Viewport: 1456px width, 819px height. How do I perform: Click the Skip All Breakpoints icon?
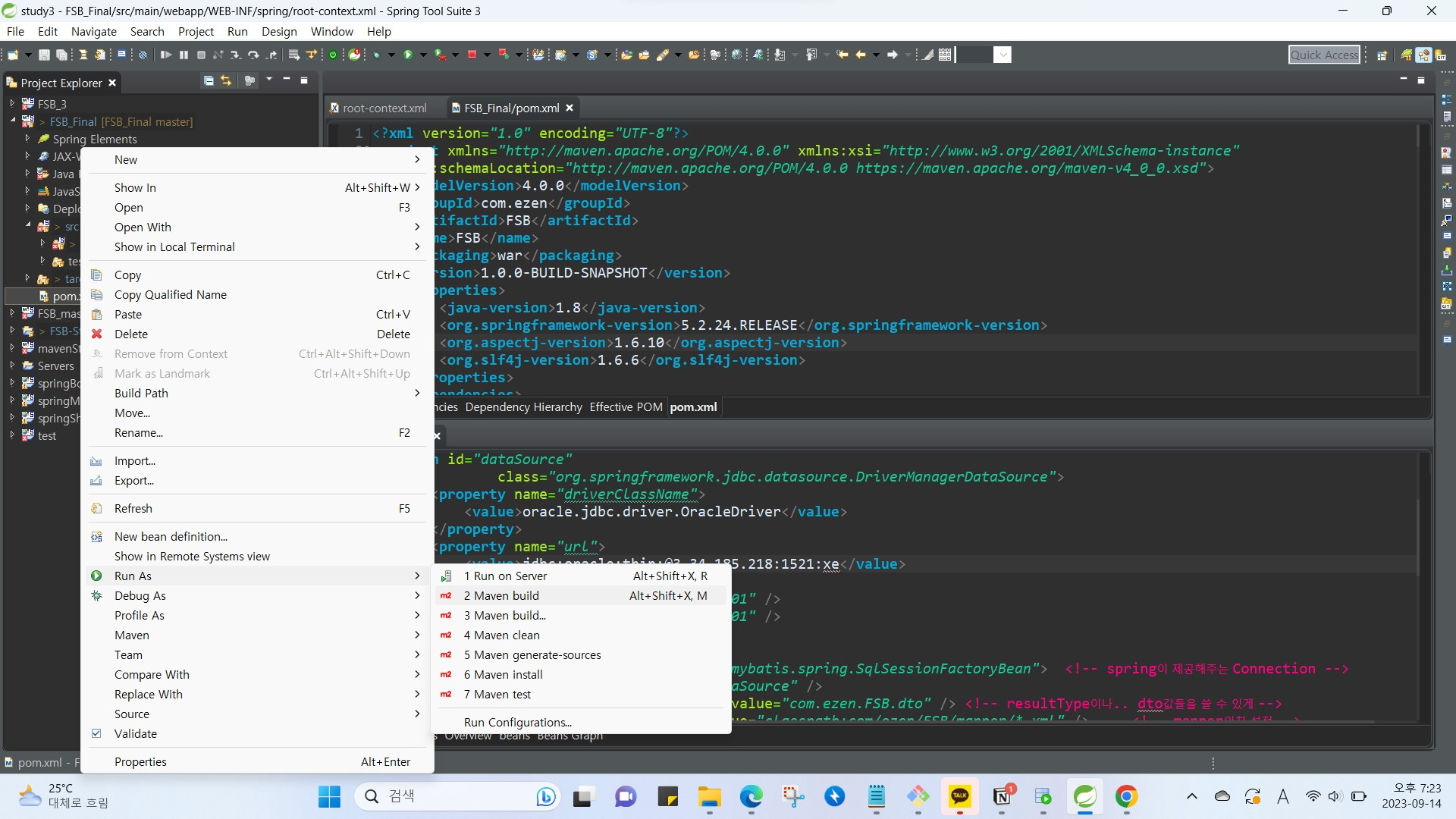(x=143, y=55)
